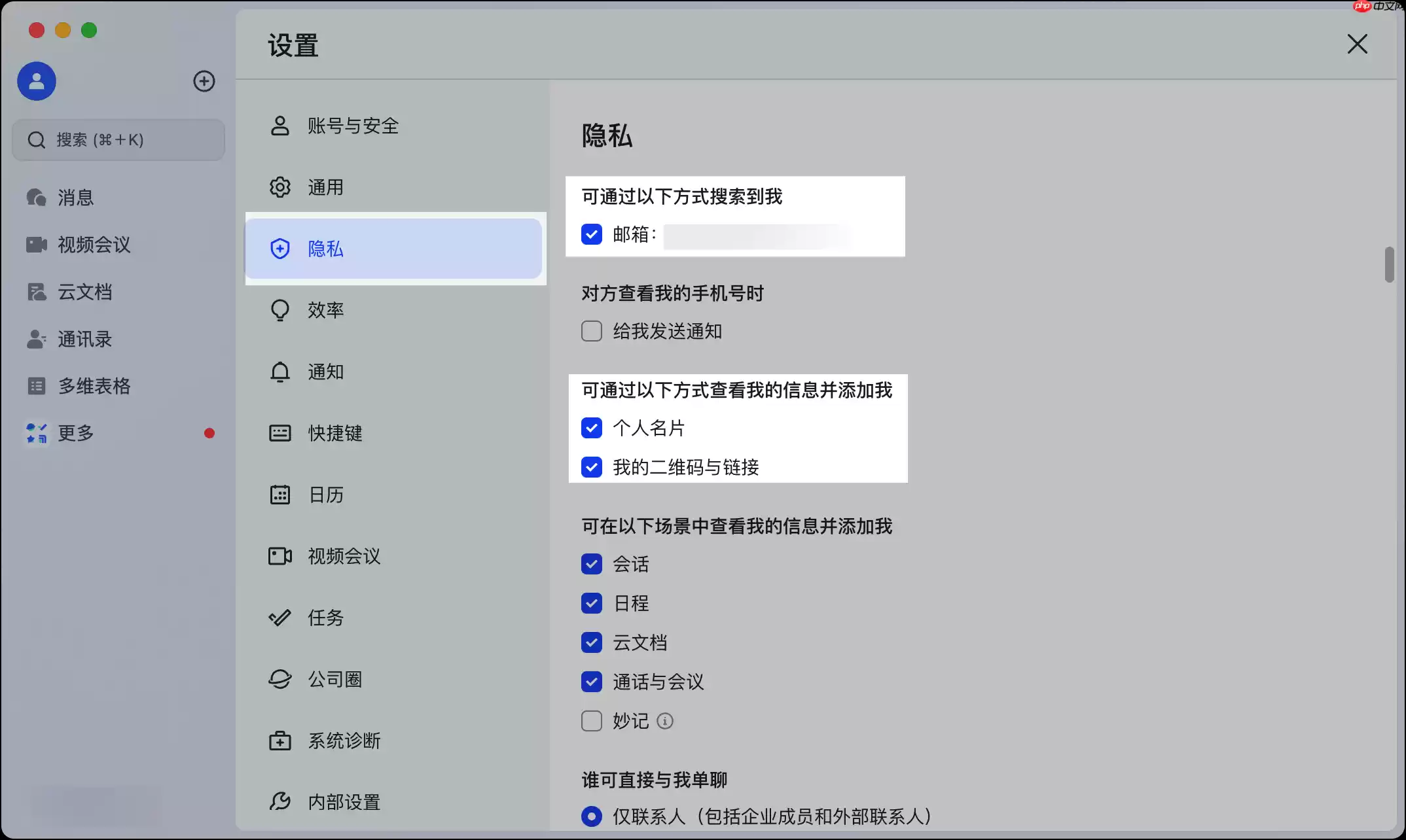Screen dimensions: 1406x840
Task: Click the shortcuts keyboard icon
Action: (280, 433)
